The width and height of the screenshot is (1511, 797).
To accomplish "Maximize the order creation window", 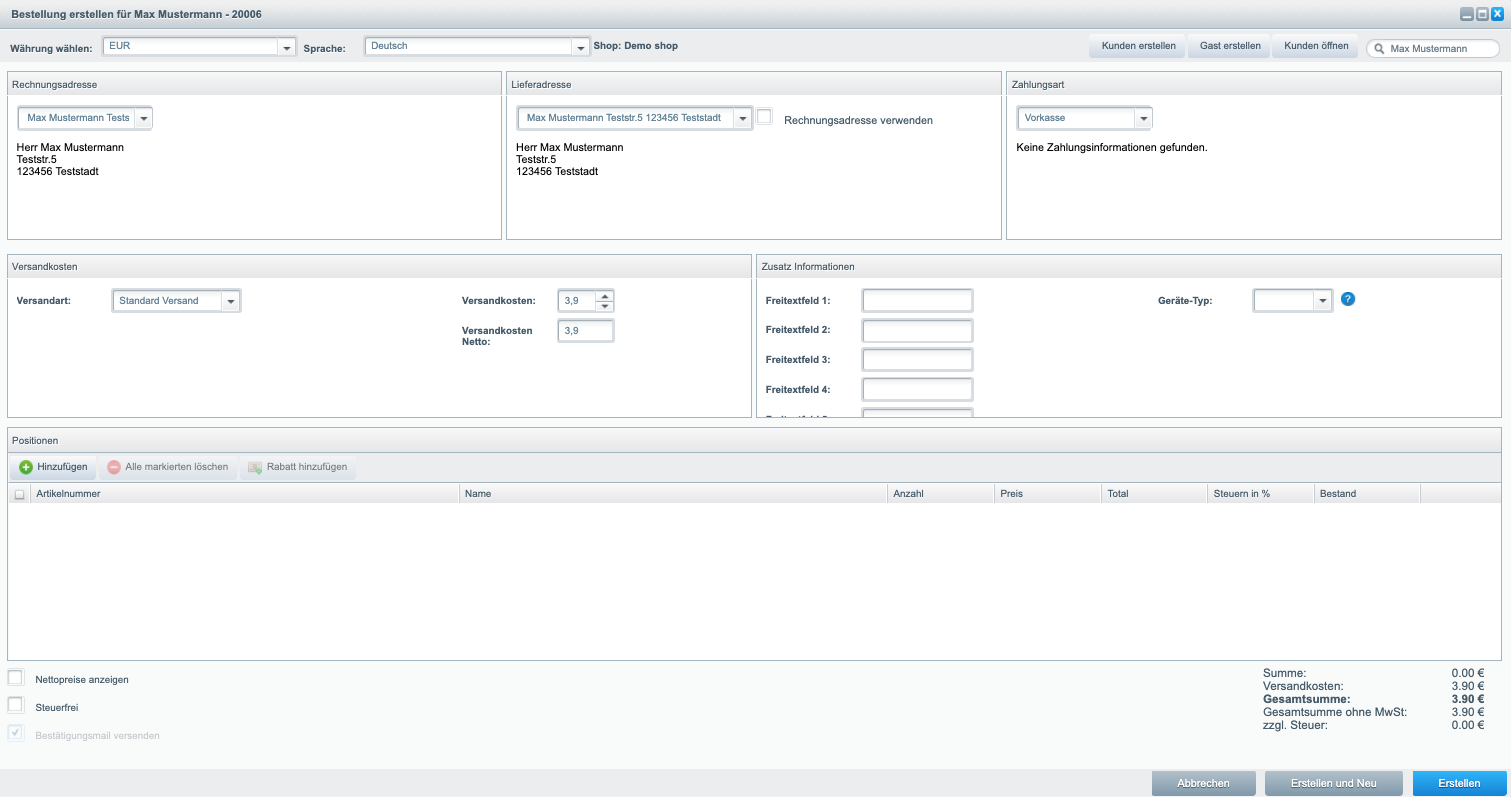I will [x=1482, y=15].
